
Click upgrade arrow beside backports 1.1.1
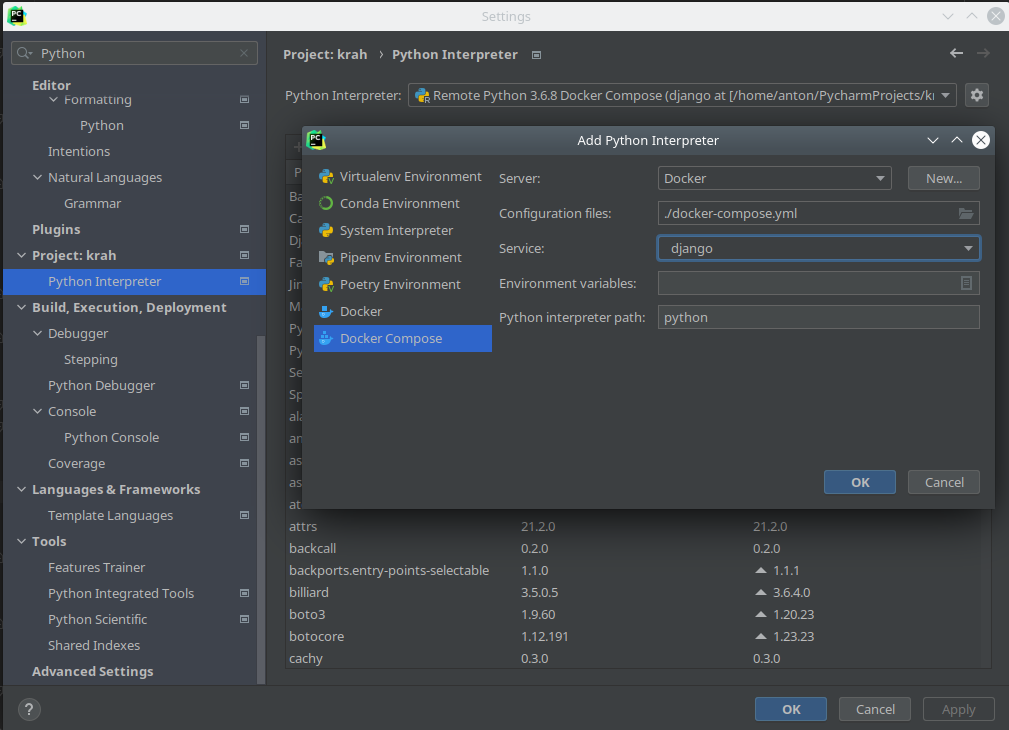point(761,570)
